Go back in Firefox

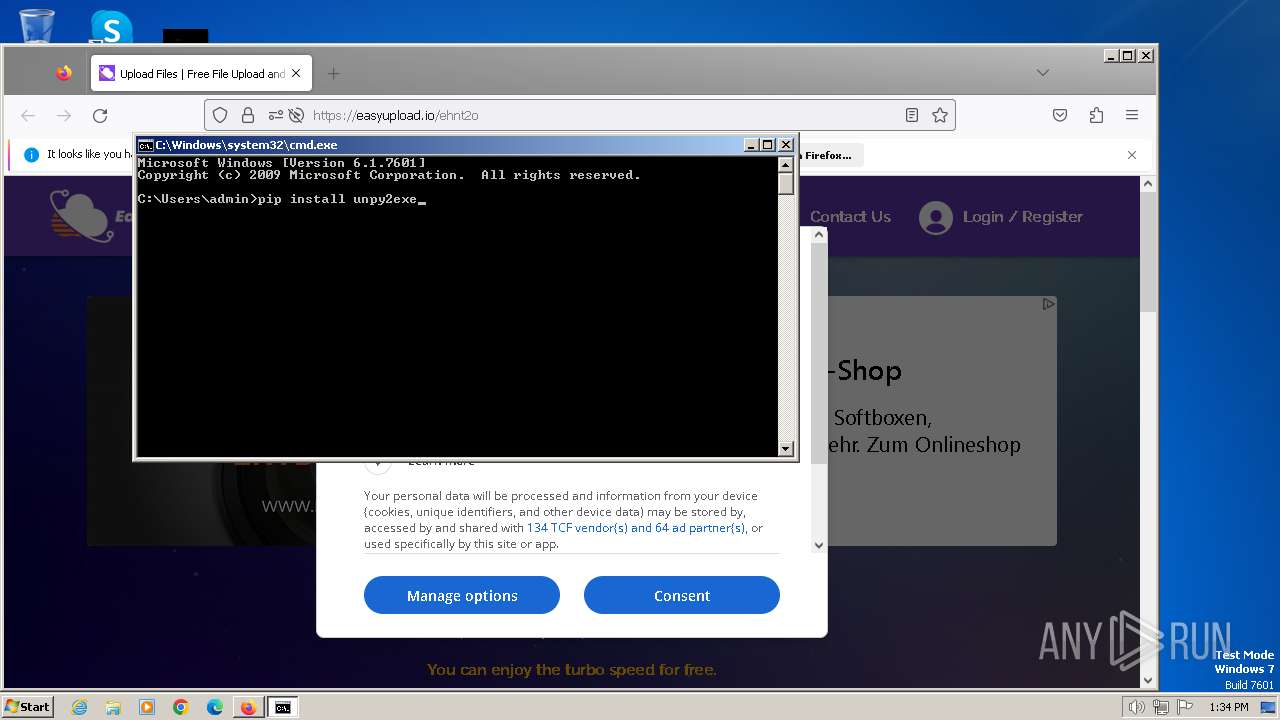click(x=28, y=115)
